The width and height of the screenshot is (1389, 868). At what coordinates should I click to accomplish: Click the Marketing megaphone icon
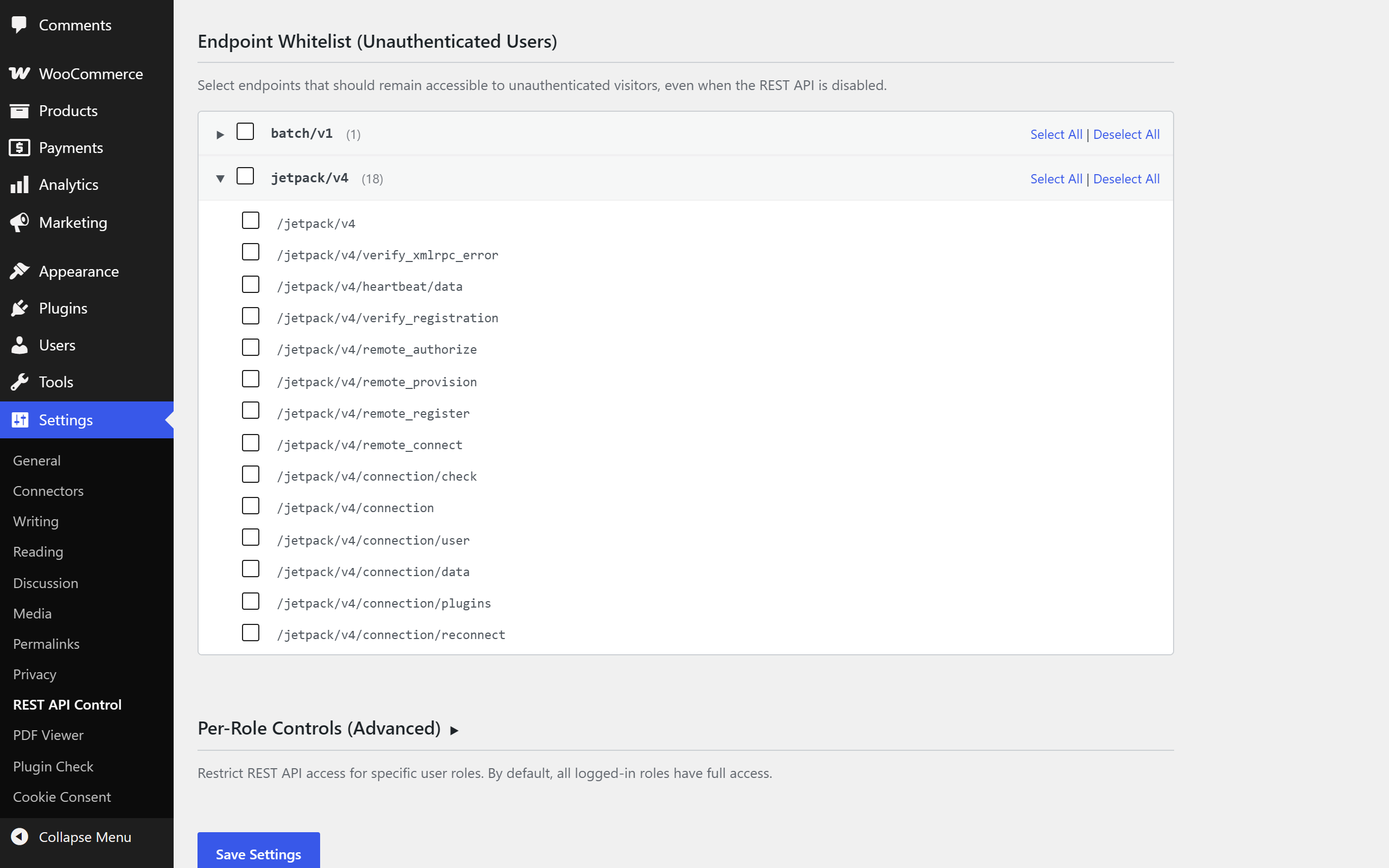[20, 222]
